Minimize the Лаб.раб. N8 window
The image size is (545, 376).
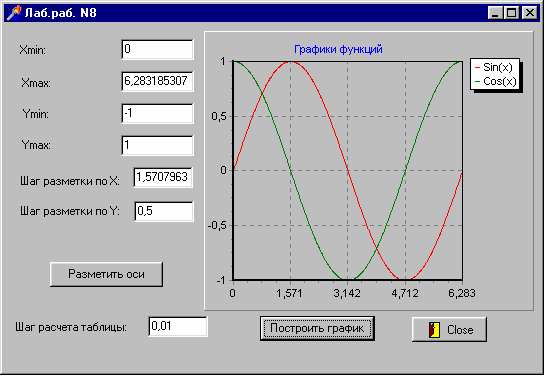click(495, 13)
